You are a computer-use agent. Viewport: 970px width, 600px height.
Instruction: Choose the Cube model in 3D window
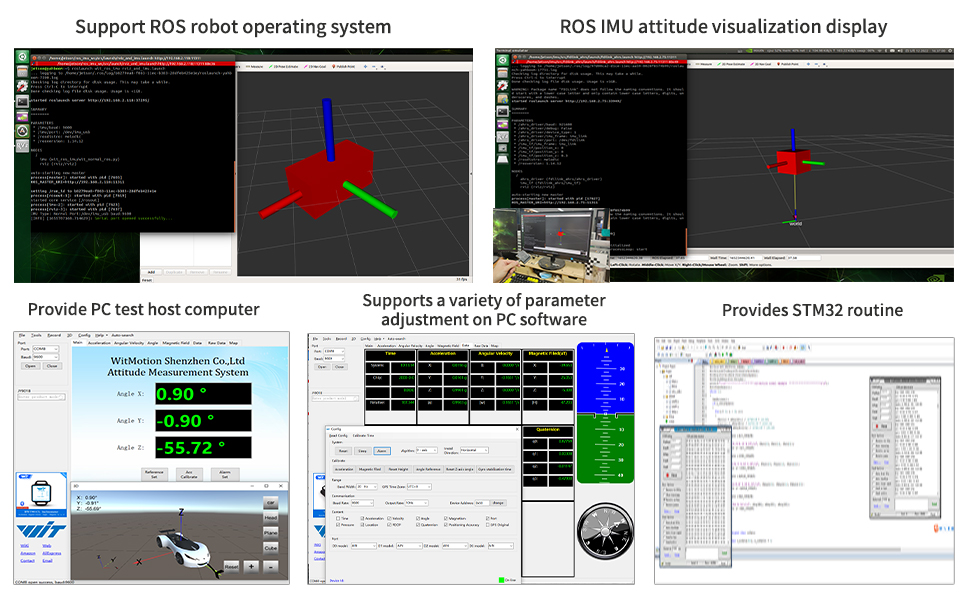tap(271, 548)
